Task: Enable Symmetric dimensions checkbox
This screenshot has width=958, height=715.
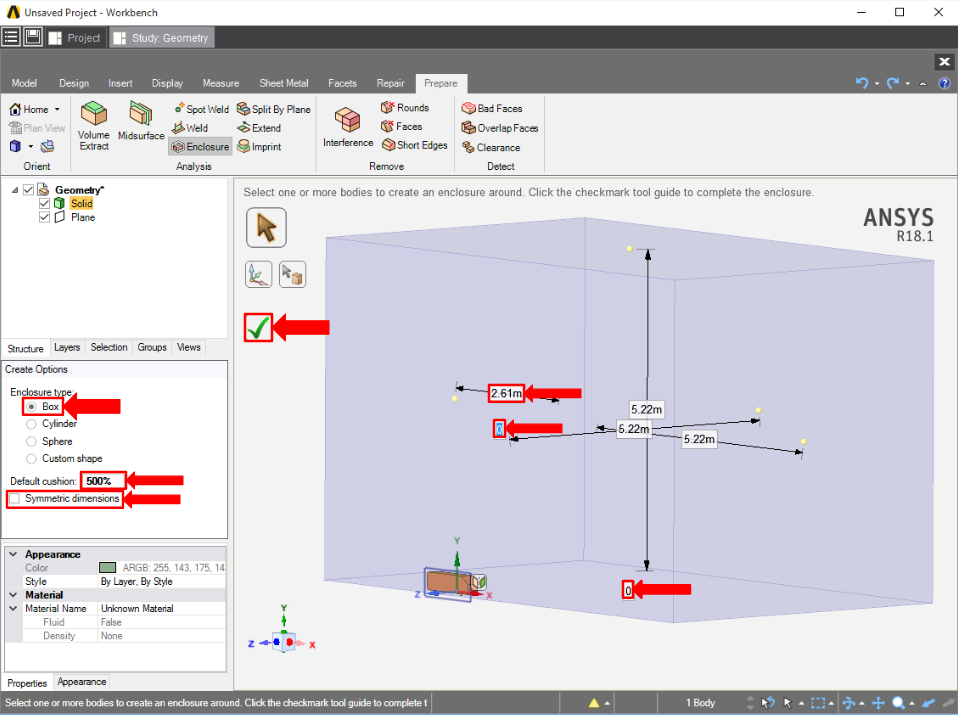Action: coord(15,499)
